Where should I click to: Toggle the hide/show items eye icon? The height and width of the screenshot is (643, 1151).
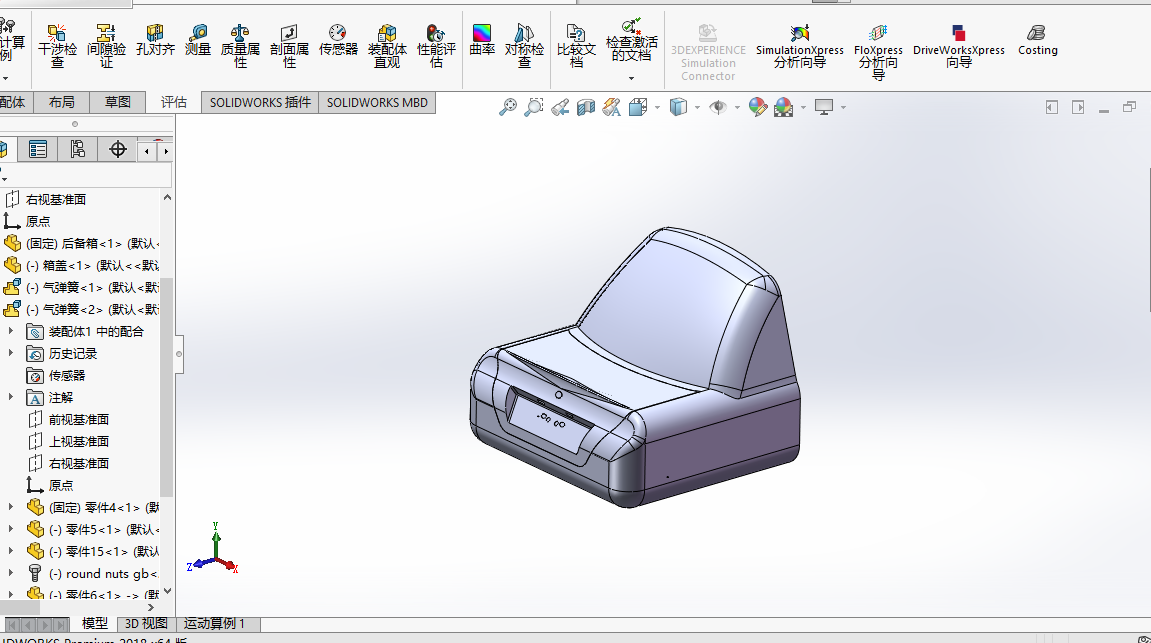click(x=718, y=107)
